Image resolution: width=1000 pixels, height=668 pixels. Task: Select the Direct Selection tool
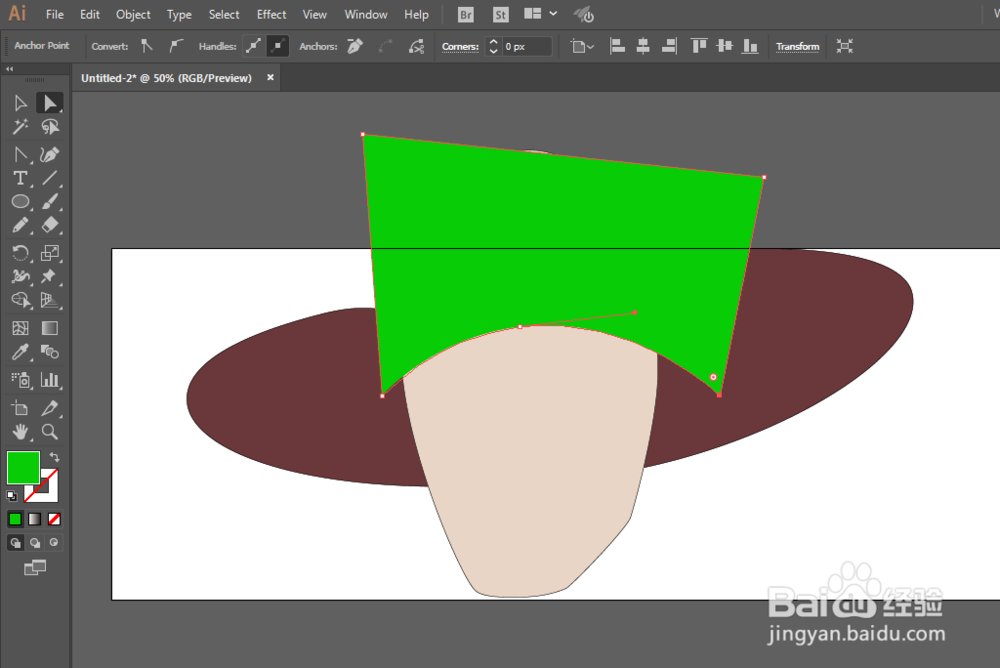pyautogui.click(x=49, y=103)
